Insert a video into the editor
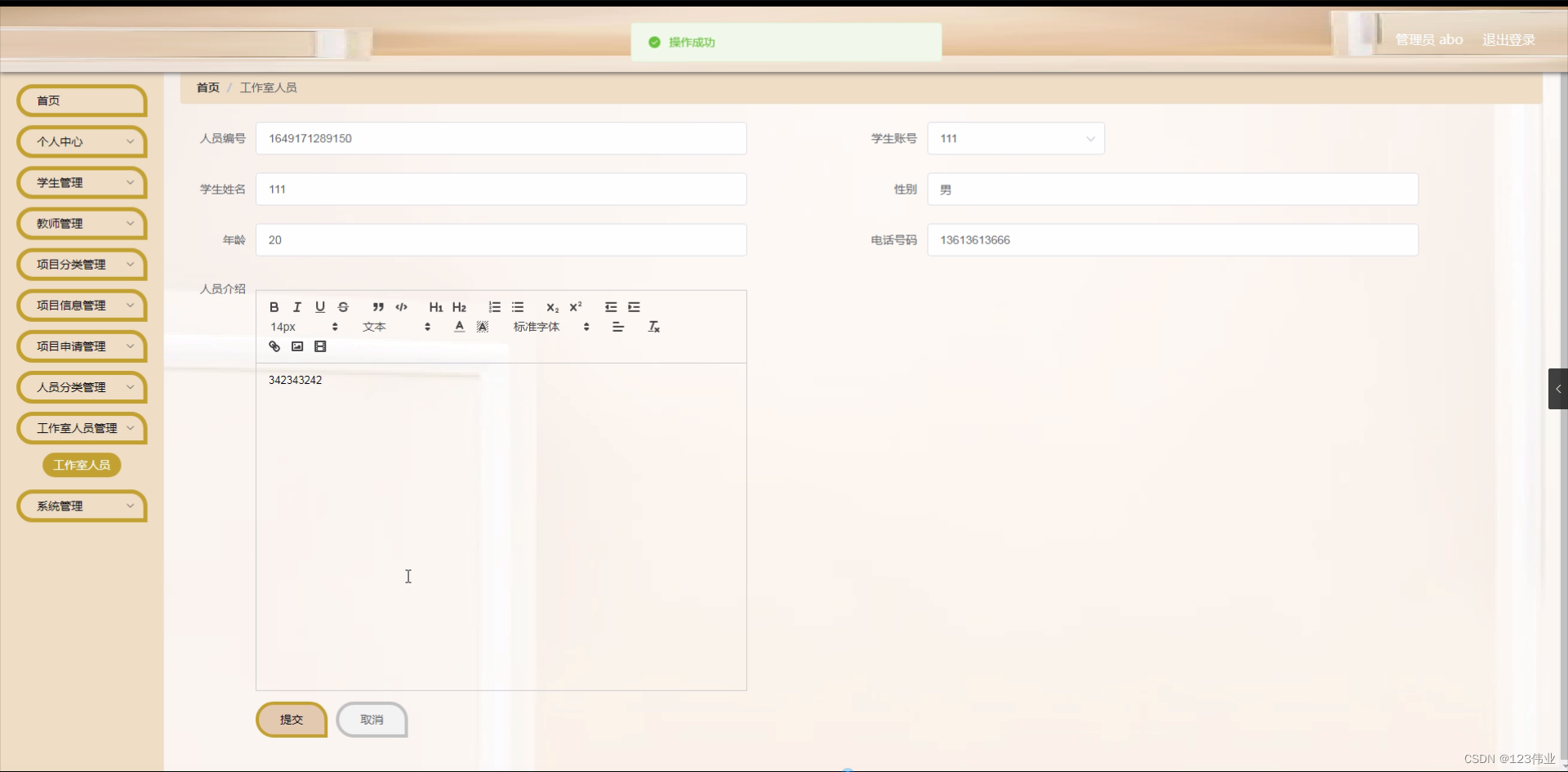The image size is (1568, 772). pos(319,346)
